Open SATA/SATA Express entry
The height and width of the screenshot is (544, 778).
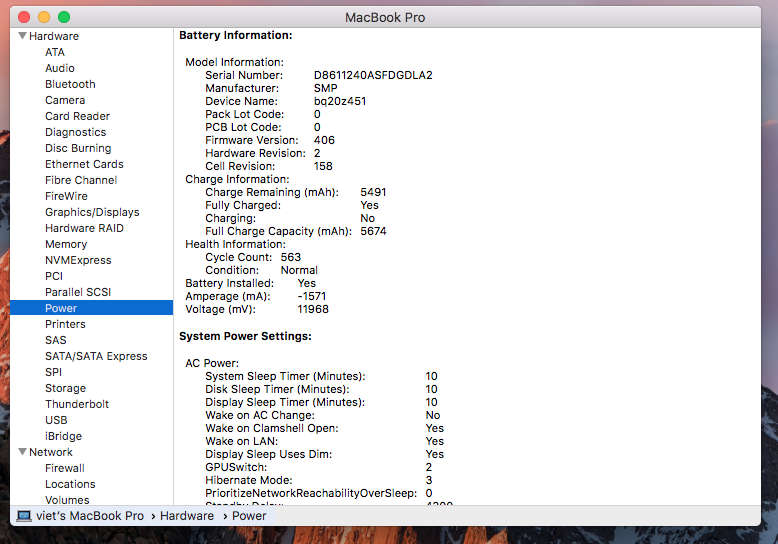(96, 356)
